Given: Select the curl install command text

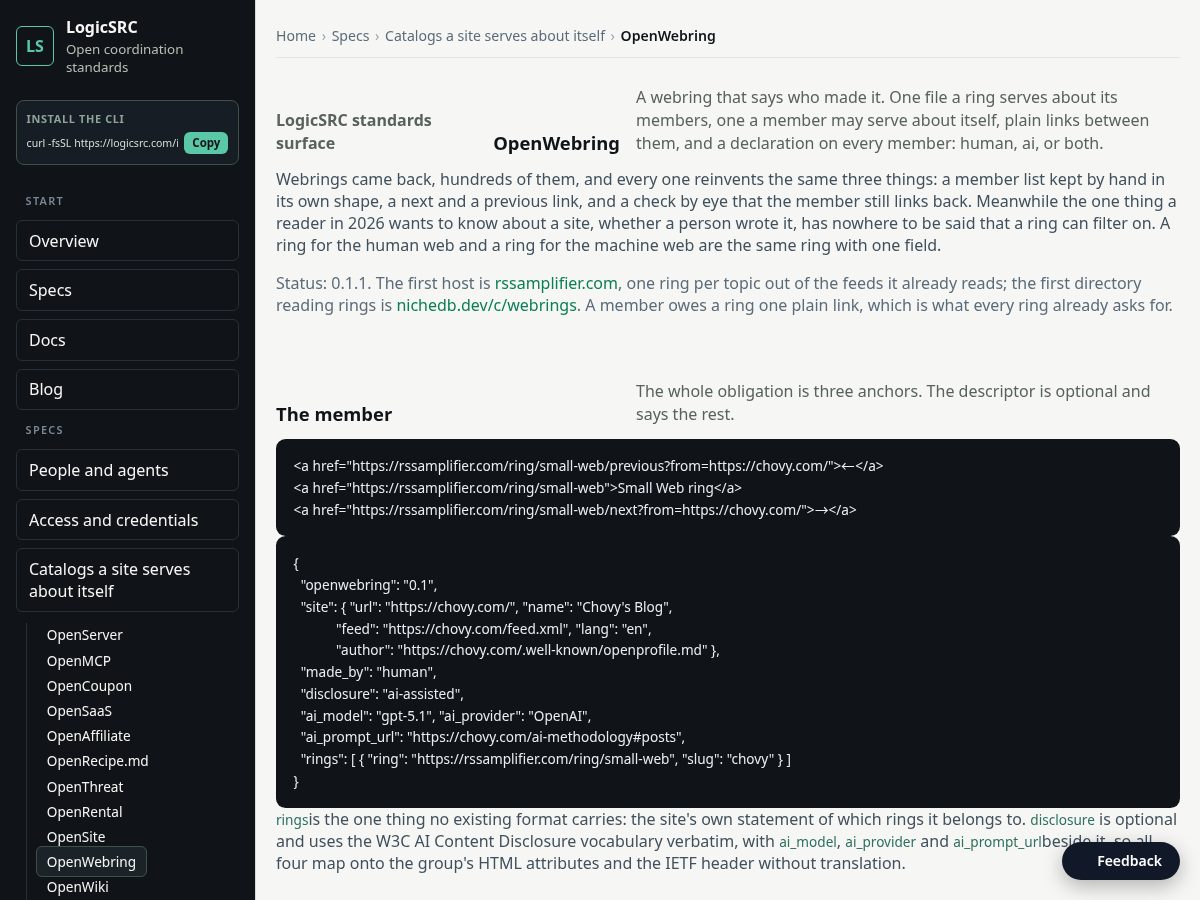Looking at the screenshot, I should (x=103, y=143).
